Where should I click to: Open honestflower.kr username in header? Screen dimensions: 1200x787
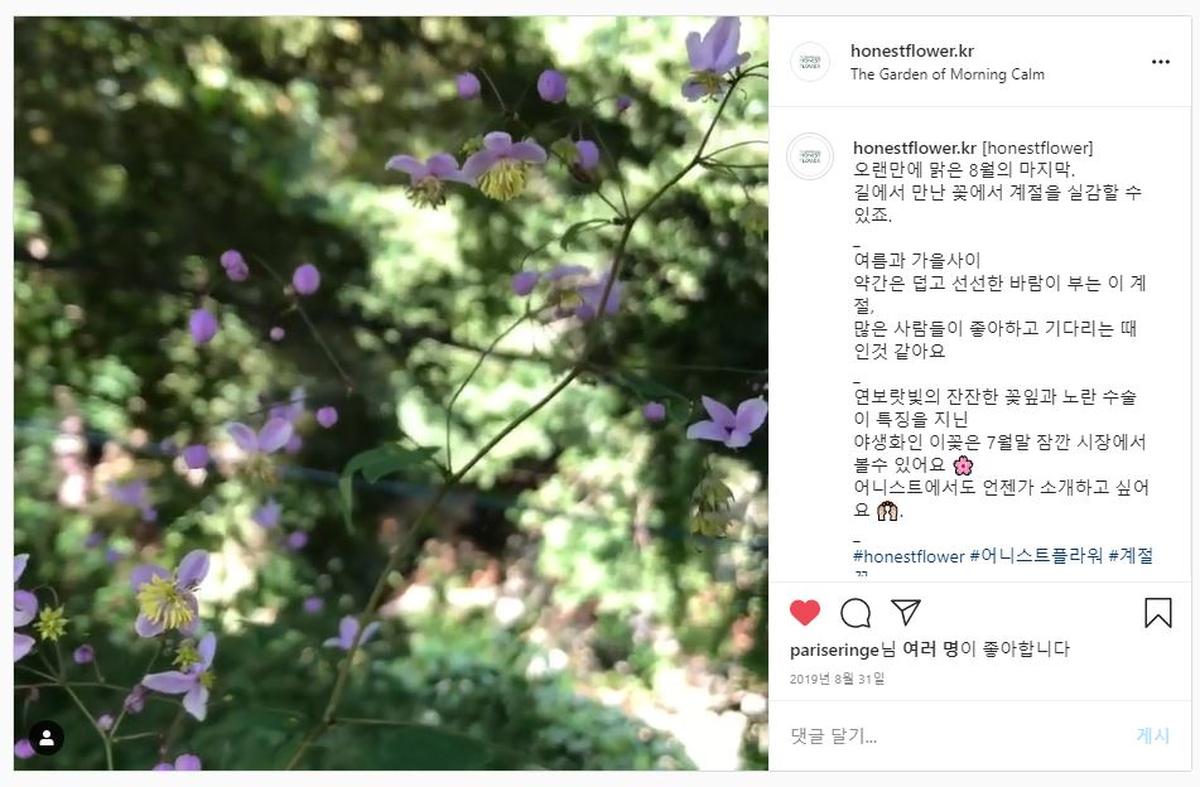912,51
